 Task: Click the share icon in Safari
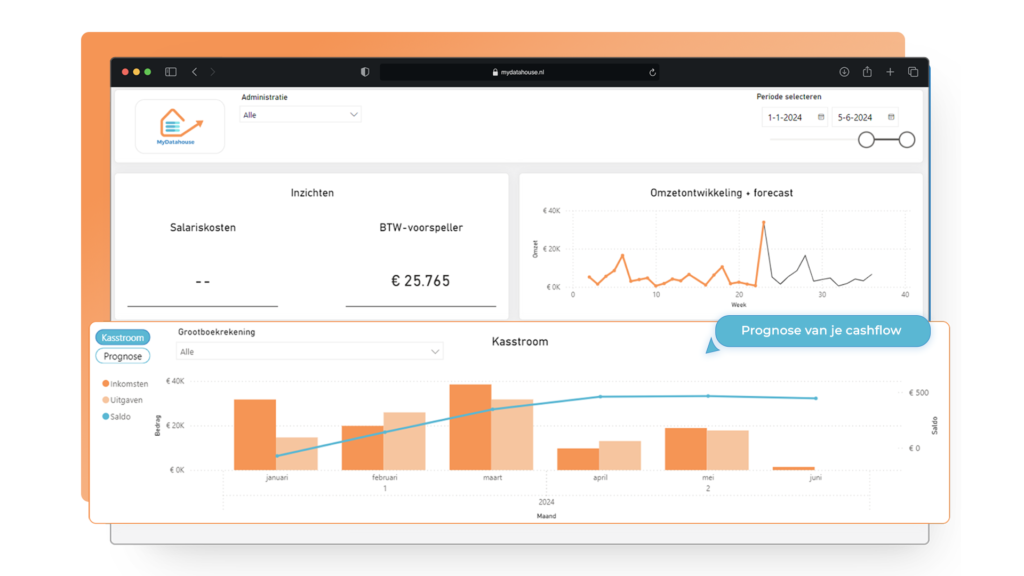point(867,72)
